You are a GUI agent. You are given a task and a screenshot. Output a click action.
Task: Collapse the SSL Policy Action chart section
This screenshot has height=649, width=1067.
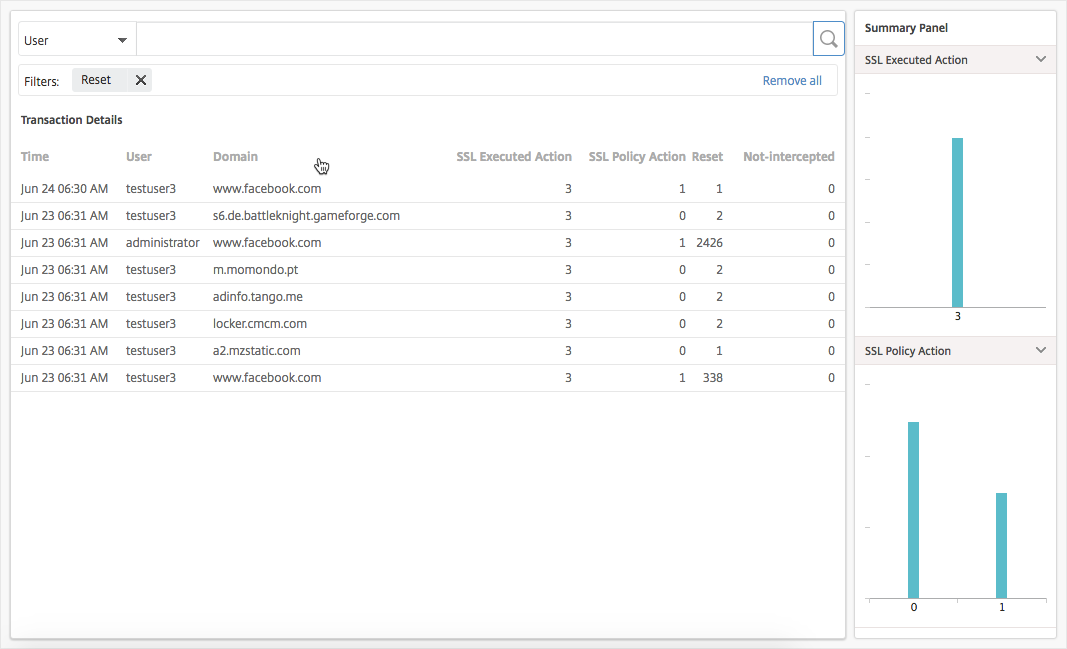pos(1041,351)
